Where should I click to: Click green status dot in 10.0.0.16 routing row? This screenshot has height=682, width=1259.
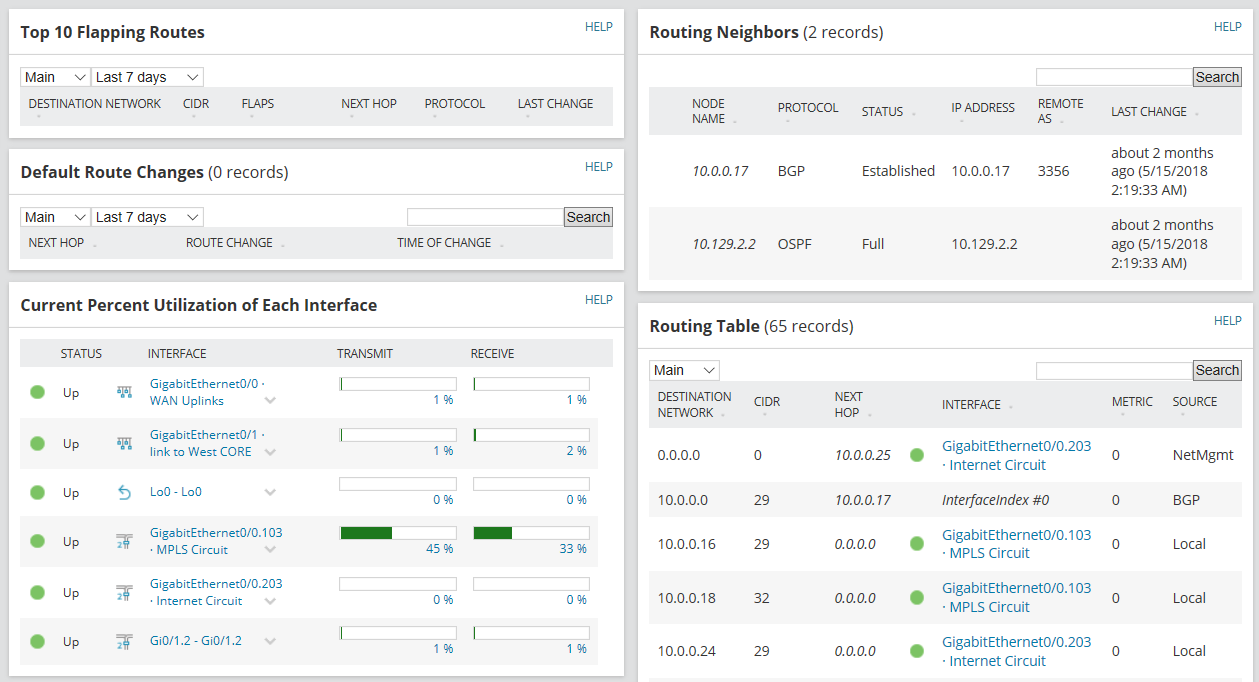(917, 544)
